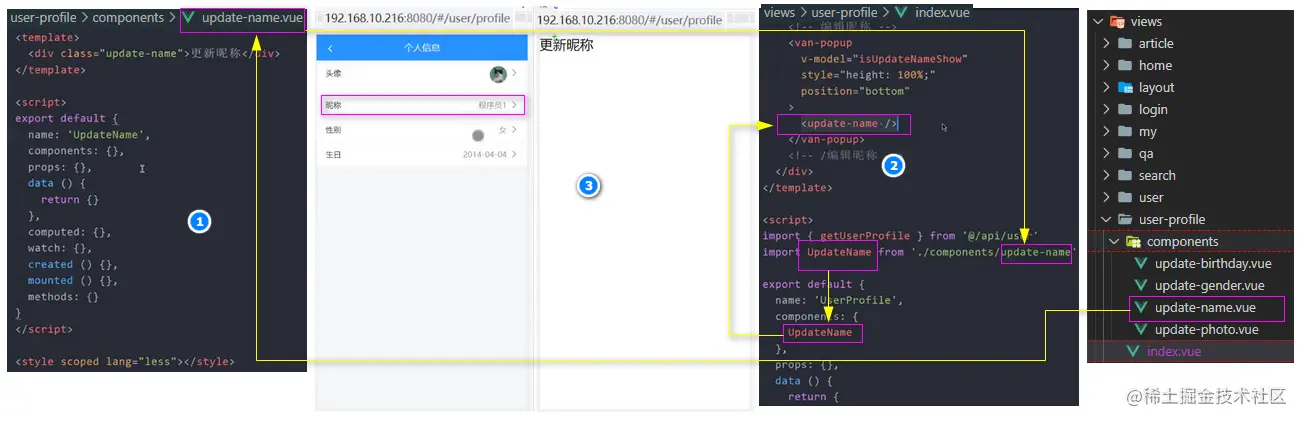Screen dimensions: 1301x421
Task: Open the 昵称 nickname row
Action: 422,104
